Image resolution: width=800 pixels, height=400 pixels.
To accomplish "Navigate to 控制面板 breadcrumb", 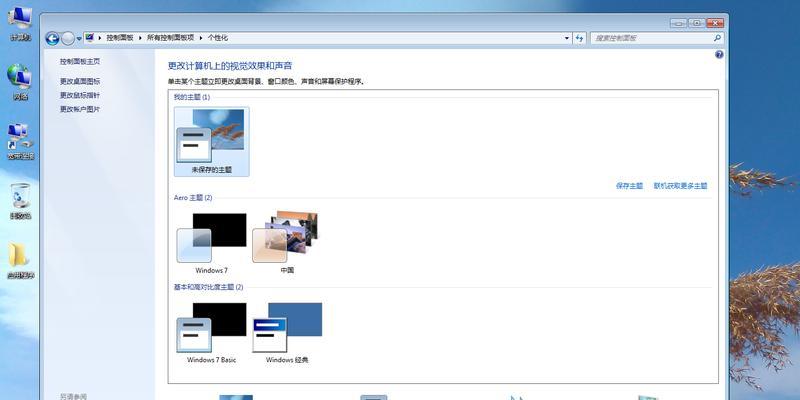I will point(120,38).
